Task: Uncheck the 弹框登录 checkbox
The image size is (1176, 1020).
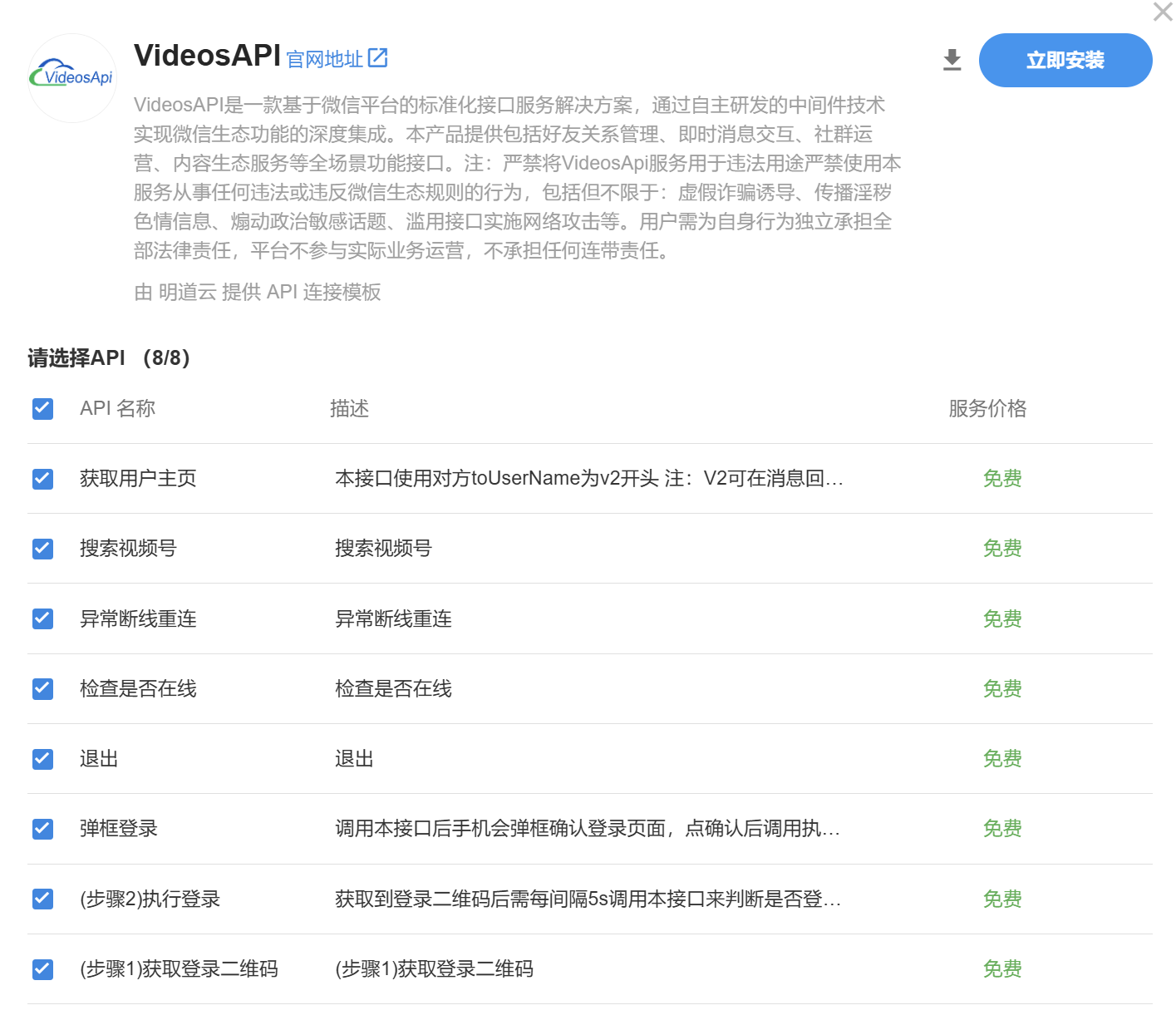Action: pos(42,829)
